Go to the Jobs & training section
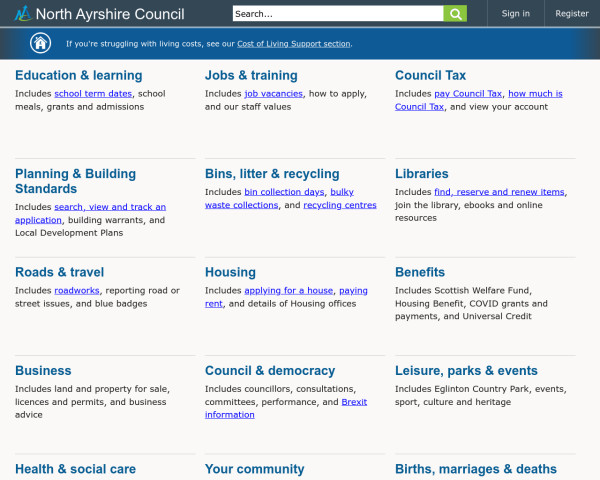This screenshot has height=480, width=600. click(x=251, y=75)
